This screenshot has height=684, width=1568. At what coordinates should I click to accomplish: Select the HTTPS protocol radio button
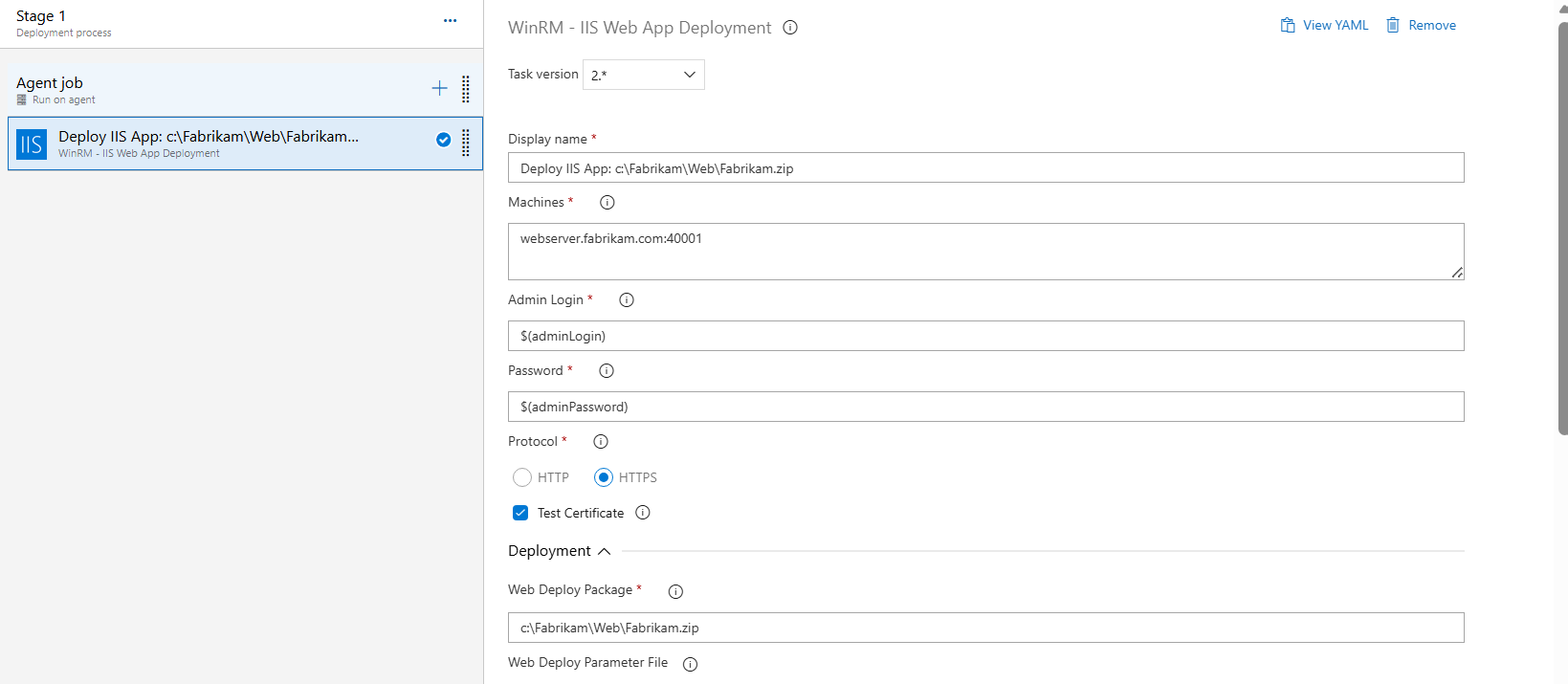(604, 477)
